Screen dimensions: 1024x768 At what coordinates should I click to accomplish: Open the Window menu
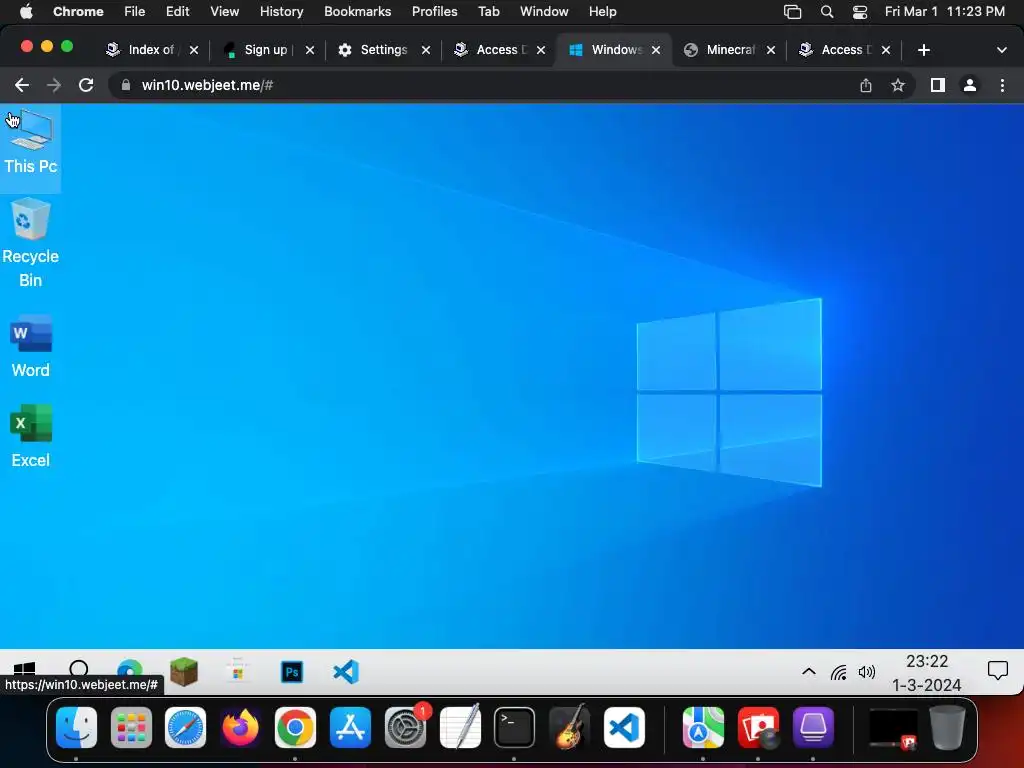544,12
